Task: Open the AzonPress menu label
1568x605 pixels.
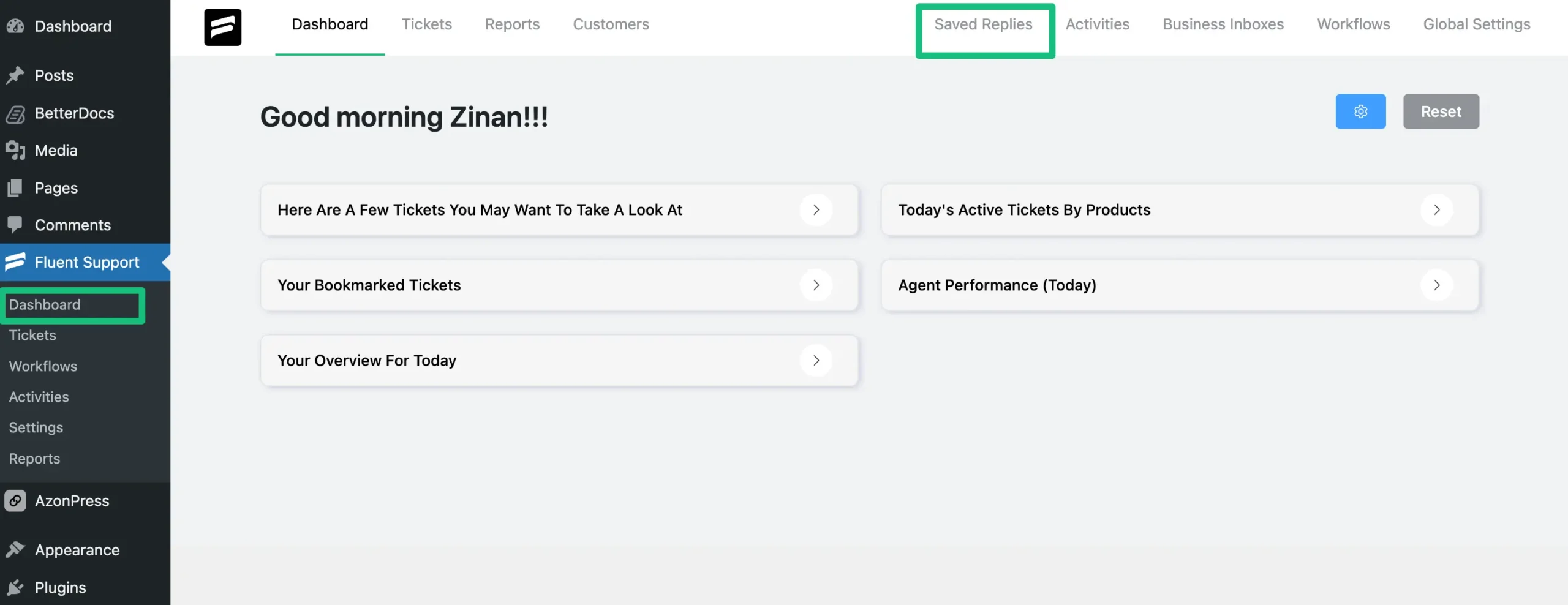Action: [x=72, y=501]
